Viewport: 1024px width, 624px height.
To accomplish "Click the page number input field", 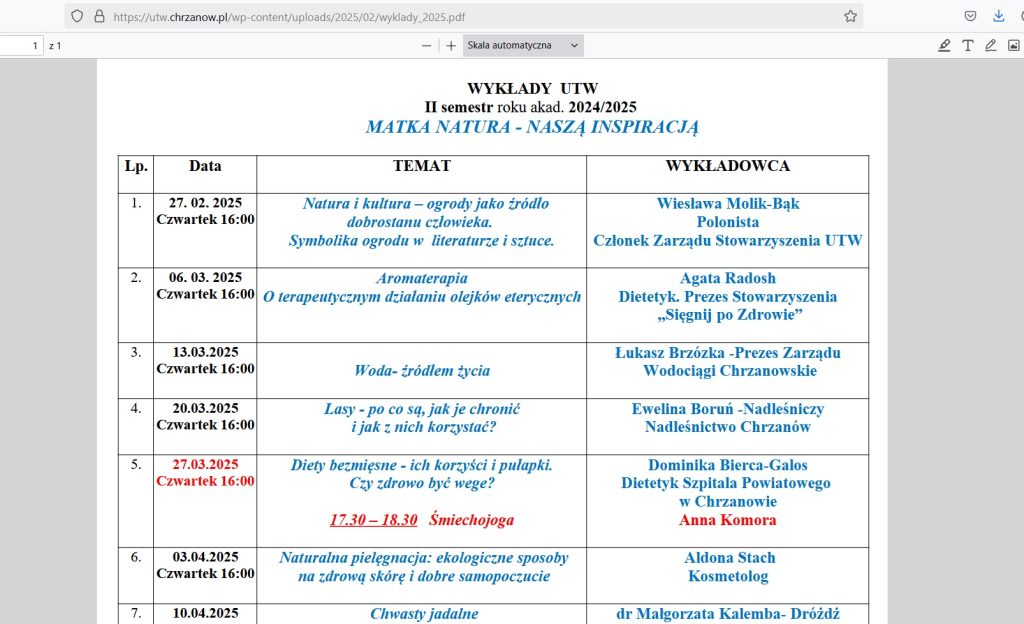I will 21,45.
